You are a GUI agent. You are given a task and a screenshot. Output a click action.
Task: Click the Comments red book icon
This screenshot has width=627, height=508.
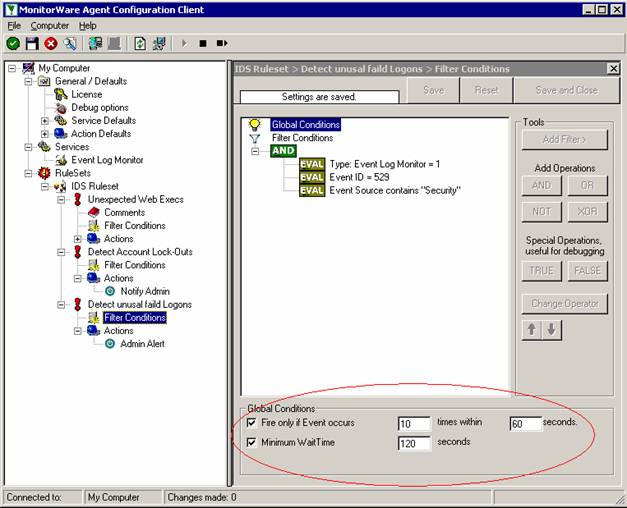tap(94, 212)
